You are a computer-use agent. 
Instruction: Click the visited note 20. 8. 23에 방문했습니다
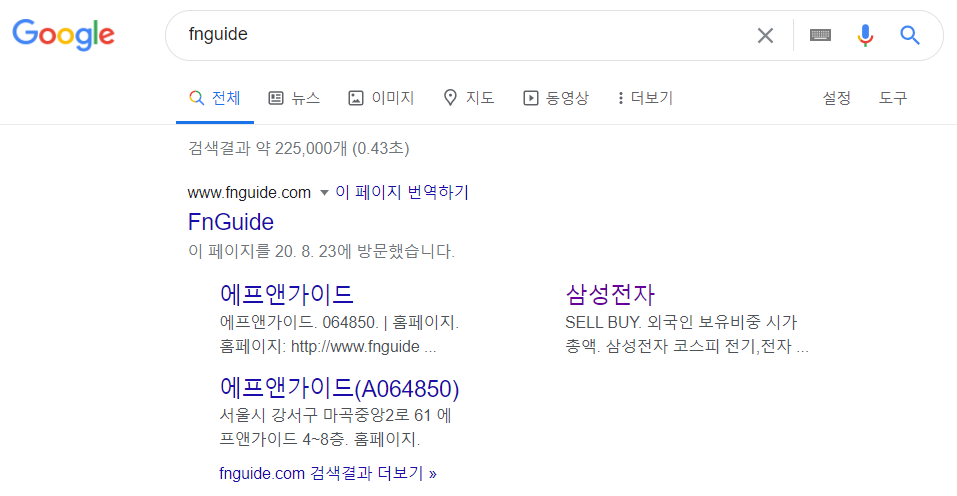click(364, 251)
